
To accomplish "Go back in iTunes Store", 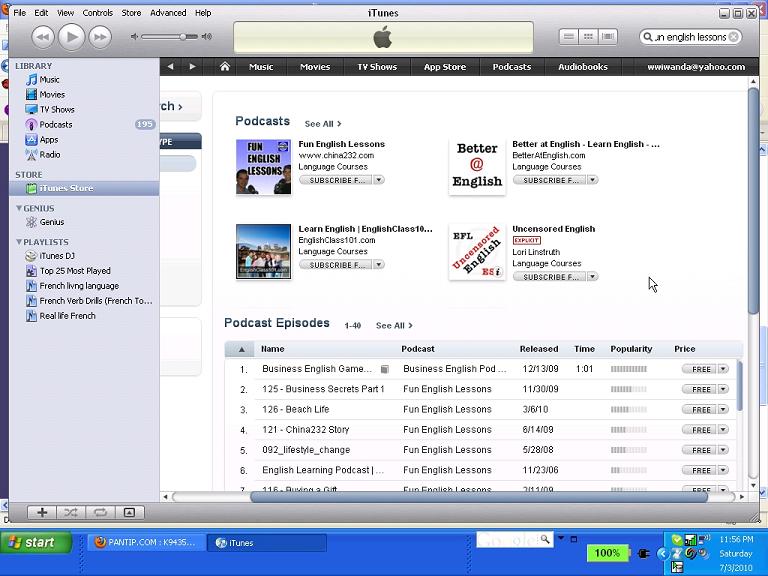I will (x=170, y=67).
